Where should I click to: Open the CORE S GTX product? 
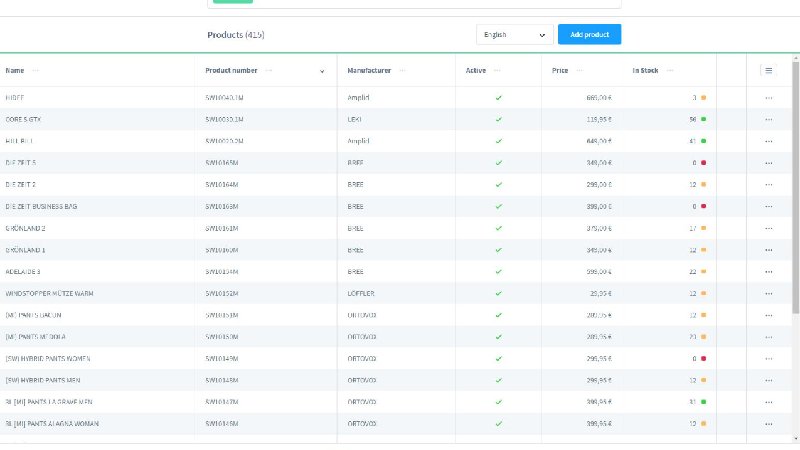[x=23, y=119]
